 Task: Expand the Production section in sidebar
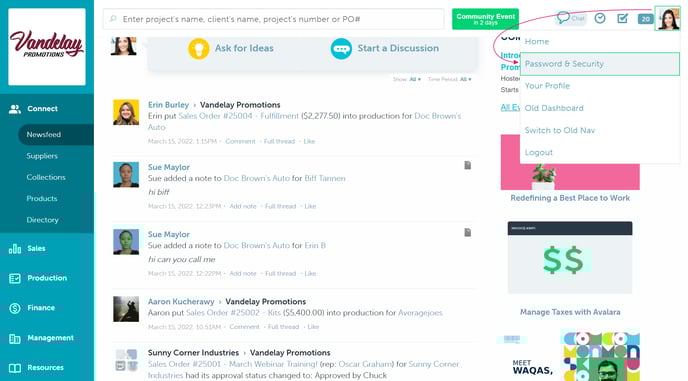[47, 278]
